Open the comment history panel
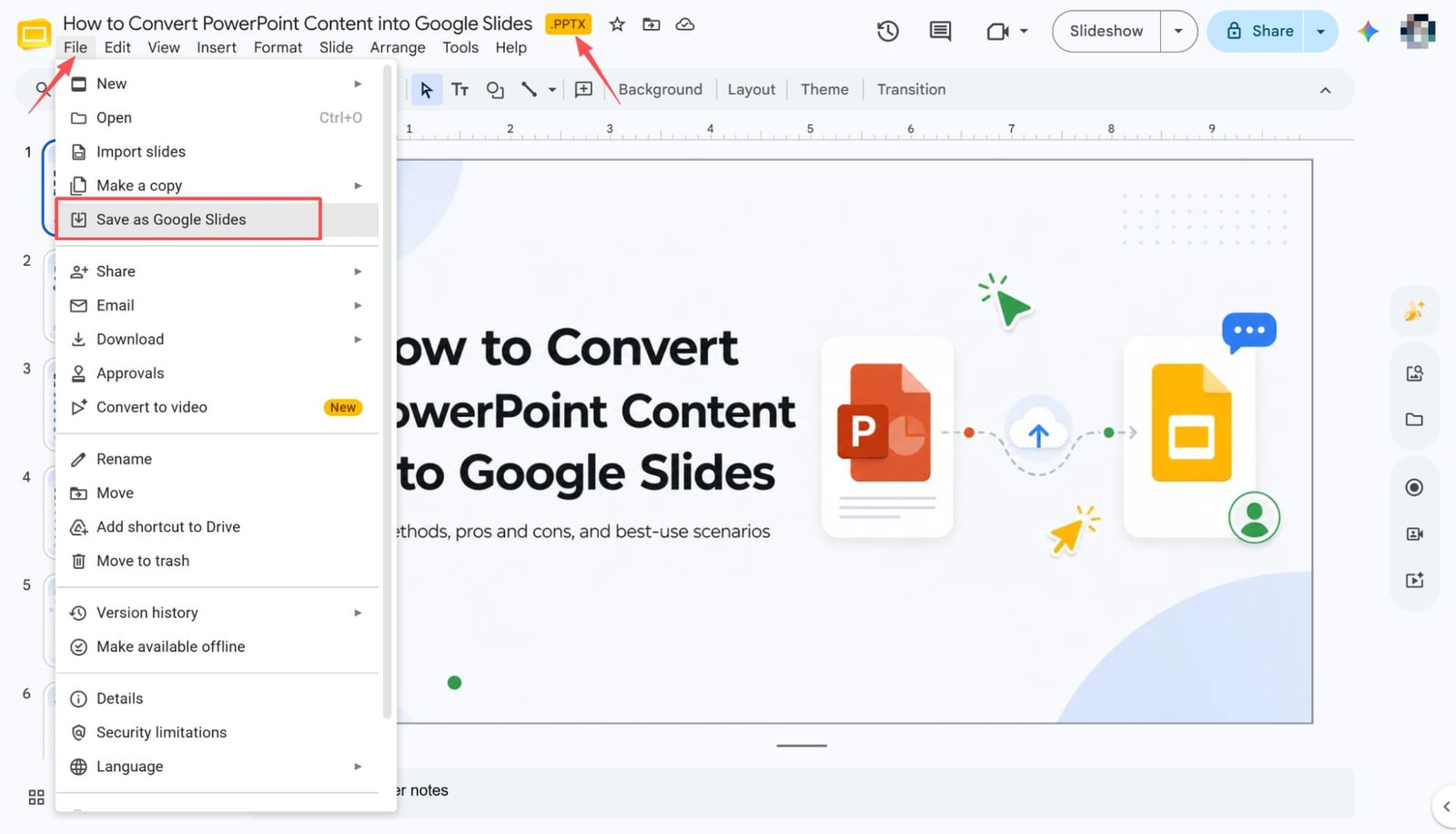 940,31
